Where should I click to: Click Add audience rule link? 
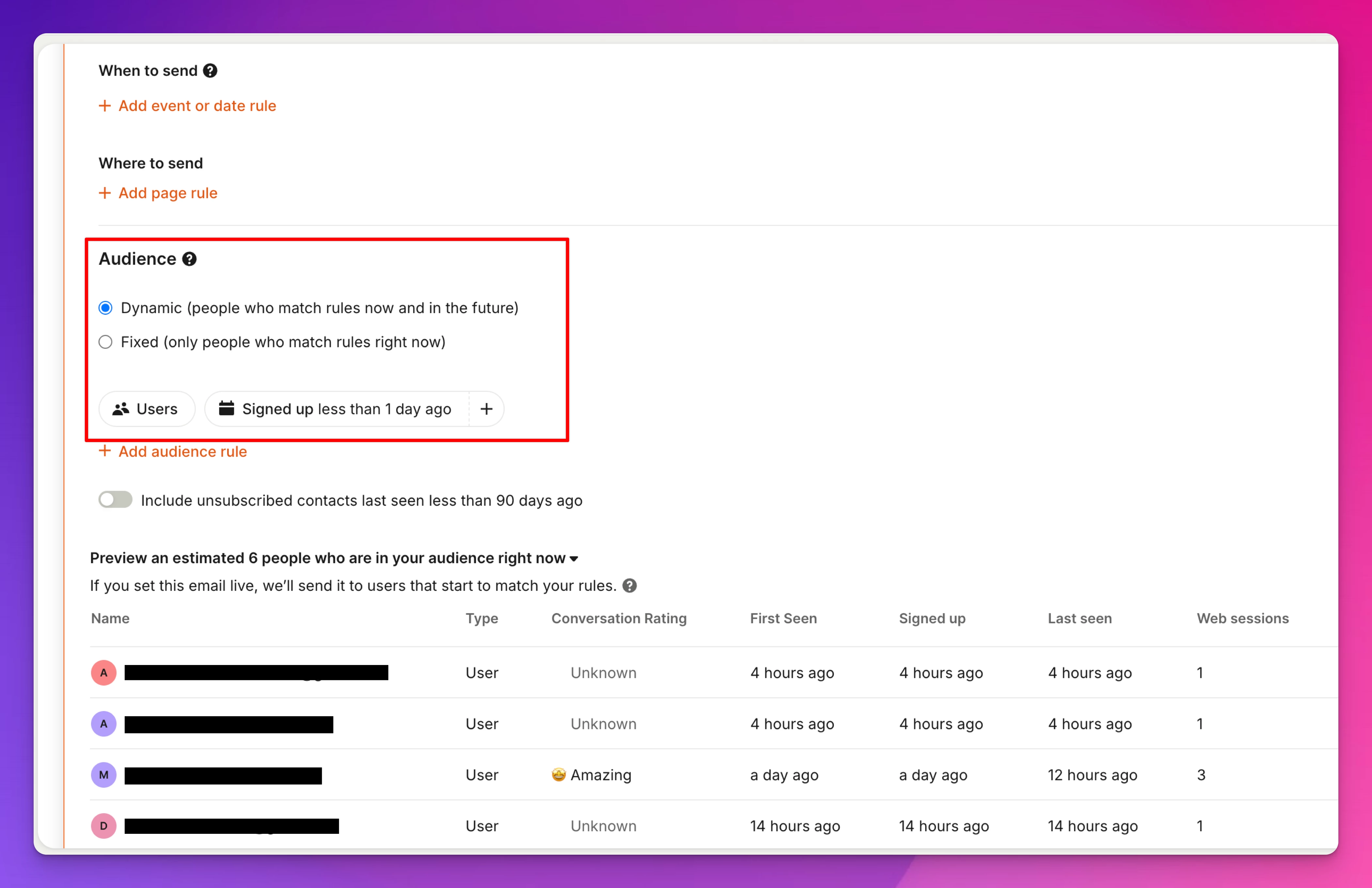(172, 452)
